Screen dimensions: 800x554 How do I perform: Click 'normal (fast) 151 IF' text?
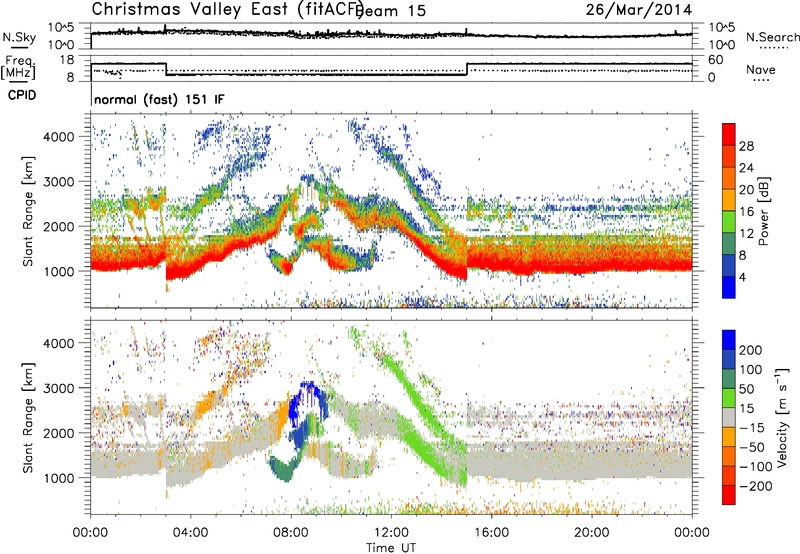point(159,99)
